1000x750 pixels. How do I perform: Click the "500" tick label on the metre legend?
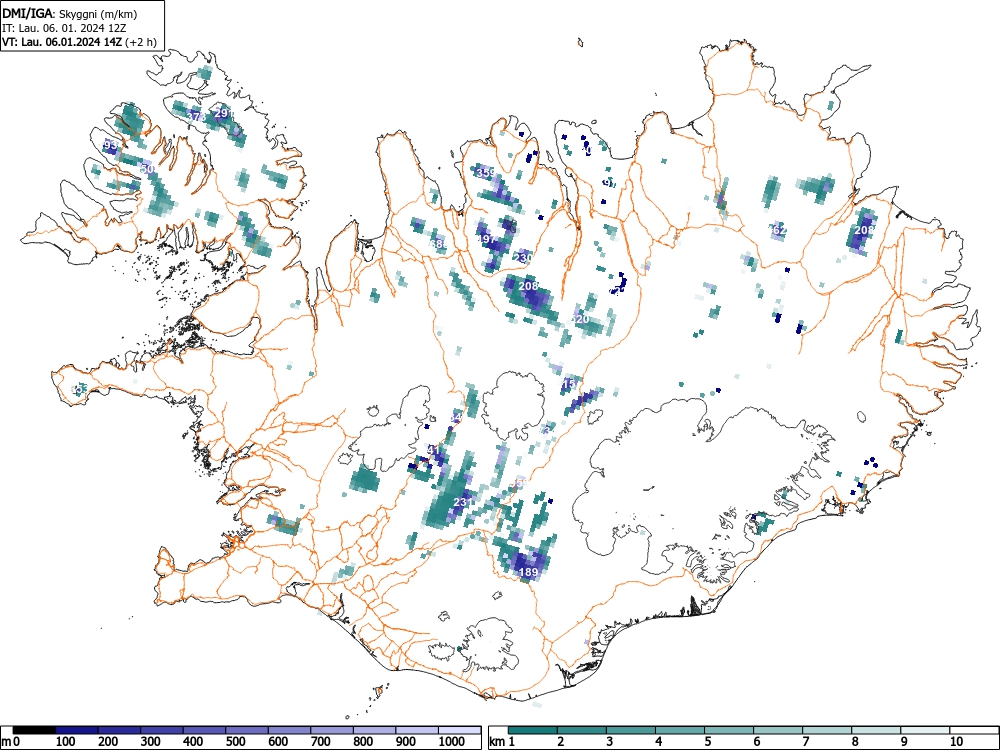236,742
